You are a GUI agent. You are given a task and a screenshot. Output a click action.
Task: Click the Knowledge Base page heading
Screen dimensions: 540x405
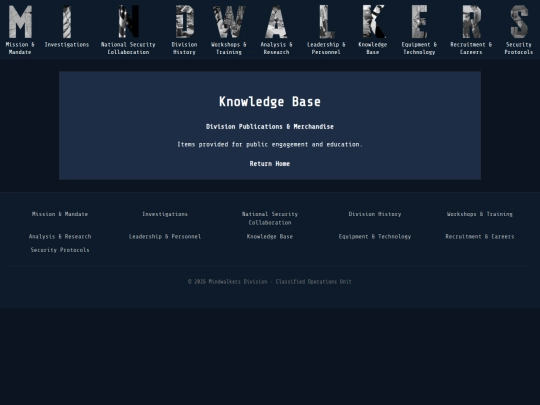(x=270, y=102)
